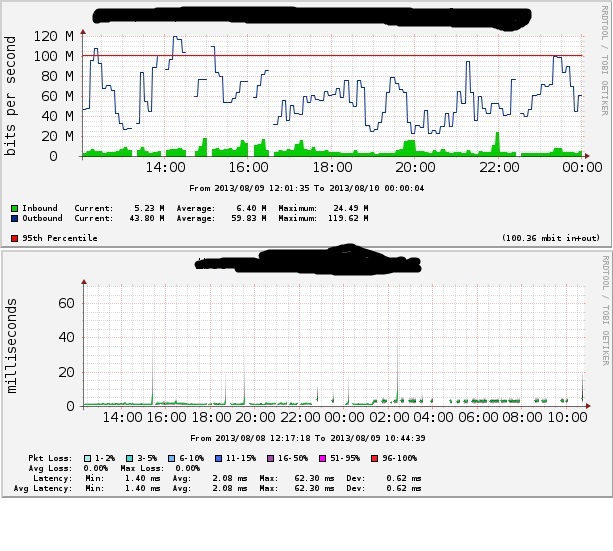
Task: Click the 10:00 label on latency graph
Action: point(567,417)
